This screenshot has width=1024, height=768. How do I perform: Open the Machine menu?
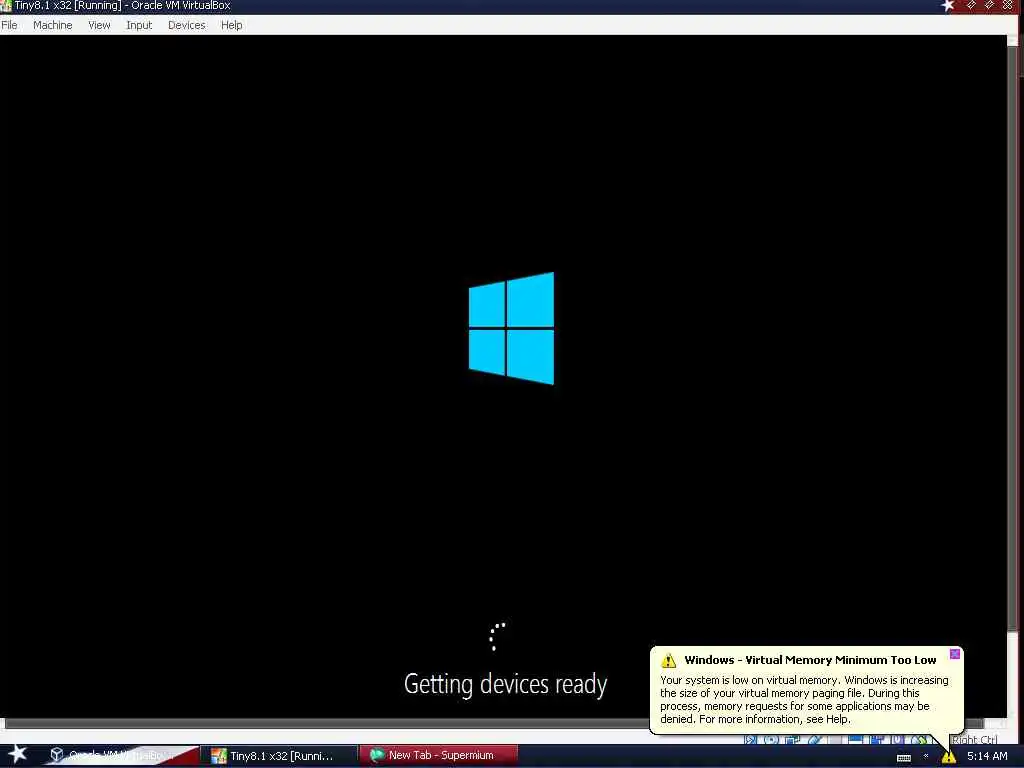(x=52, y=25)
